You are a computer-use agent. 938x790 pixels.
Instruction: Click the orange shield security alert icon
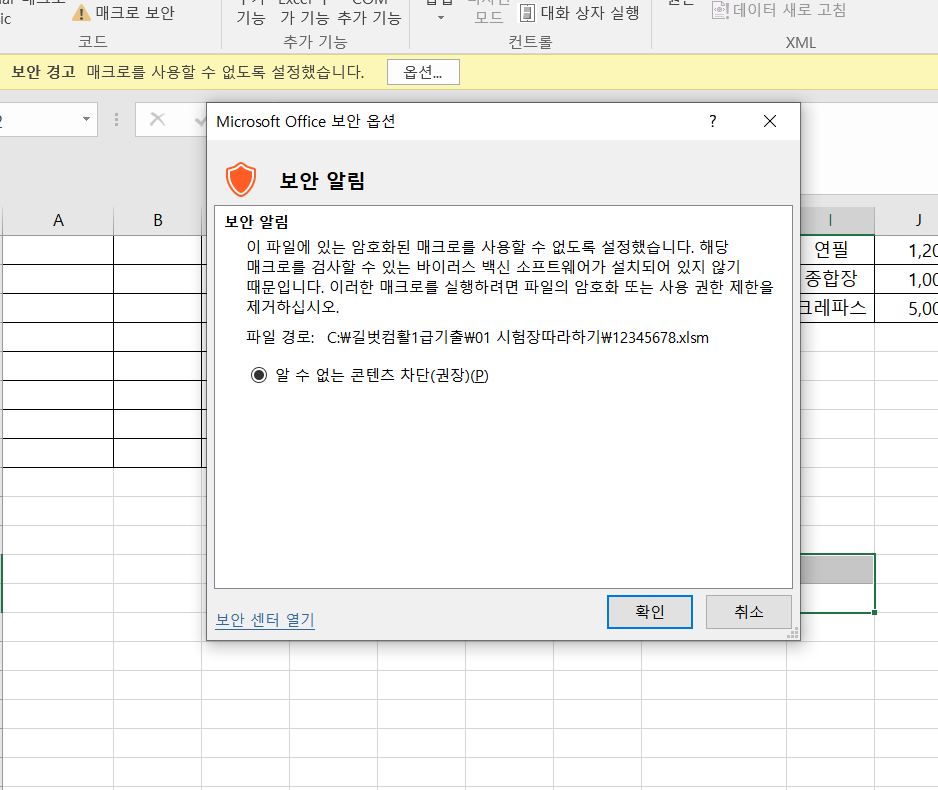[241, 180]
